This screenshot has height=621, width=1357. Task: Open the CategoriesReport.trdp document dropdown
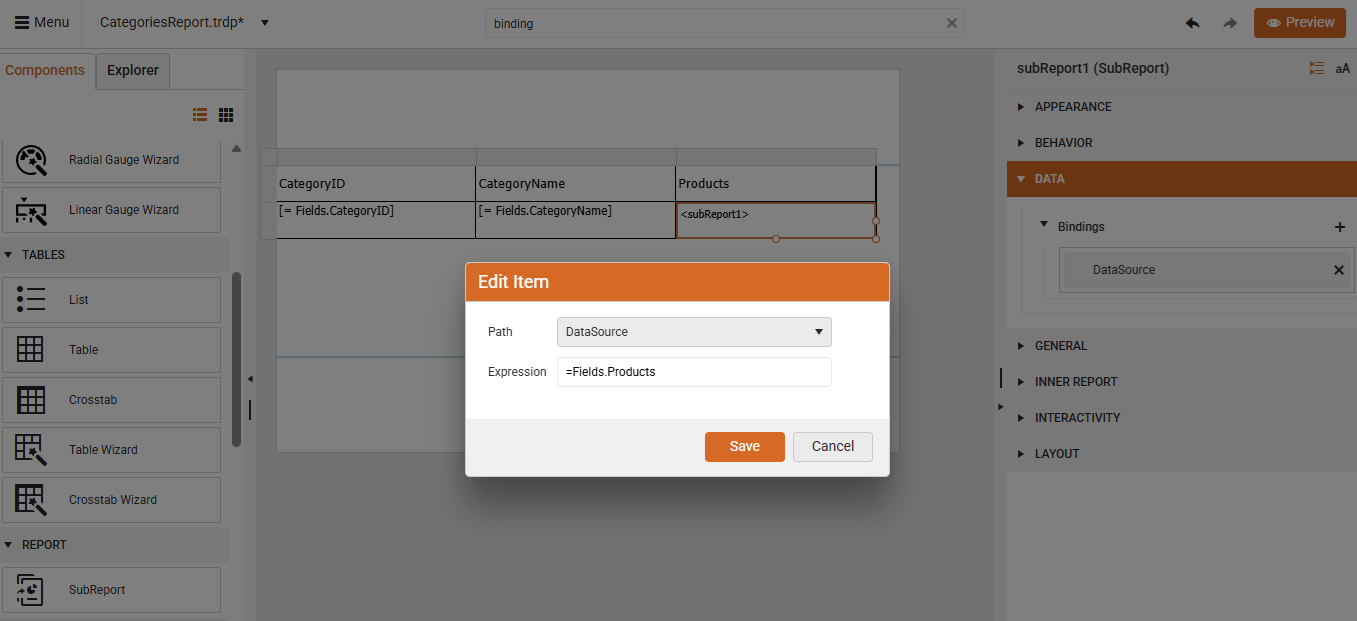coord(263,21)
